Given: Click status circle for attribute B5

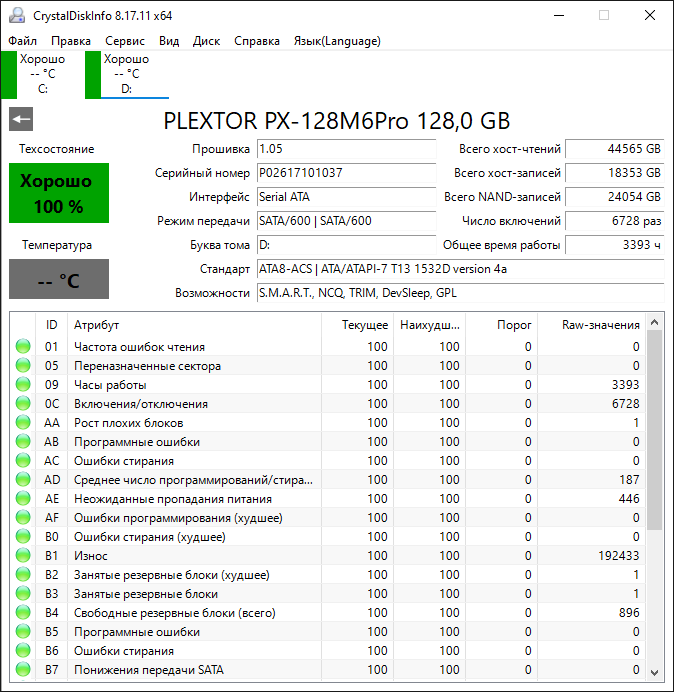Looking at the screenshot, I should pos(23,632).
